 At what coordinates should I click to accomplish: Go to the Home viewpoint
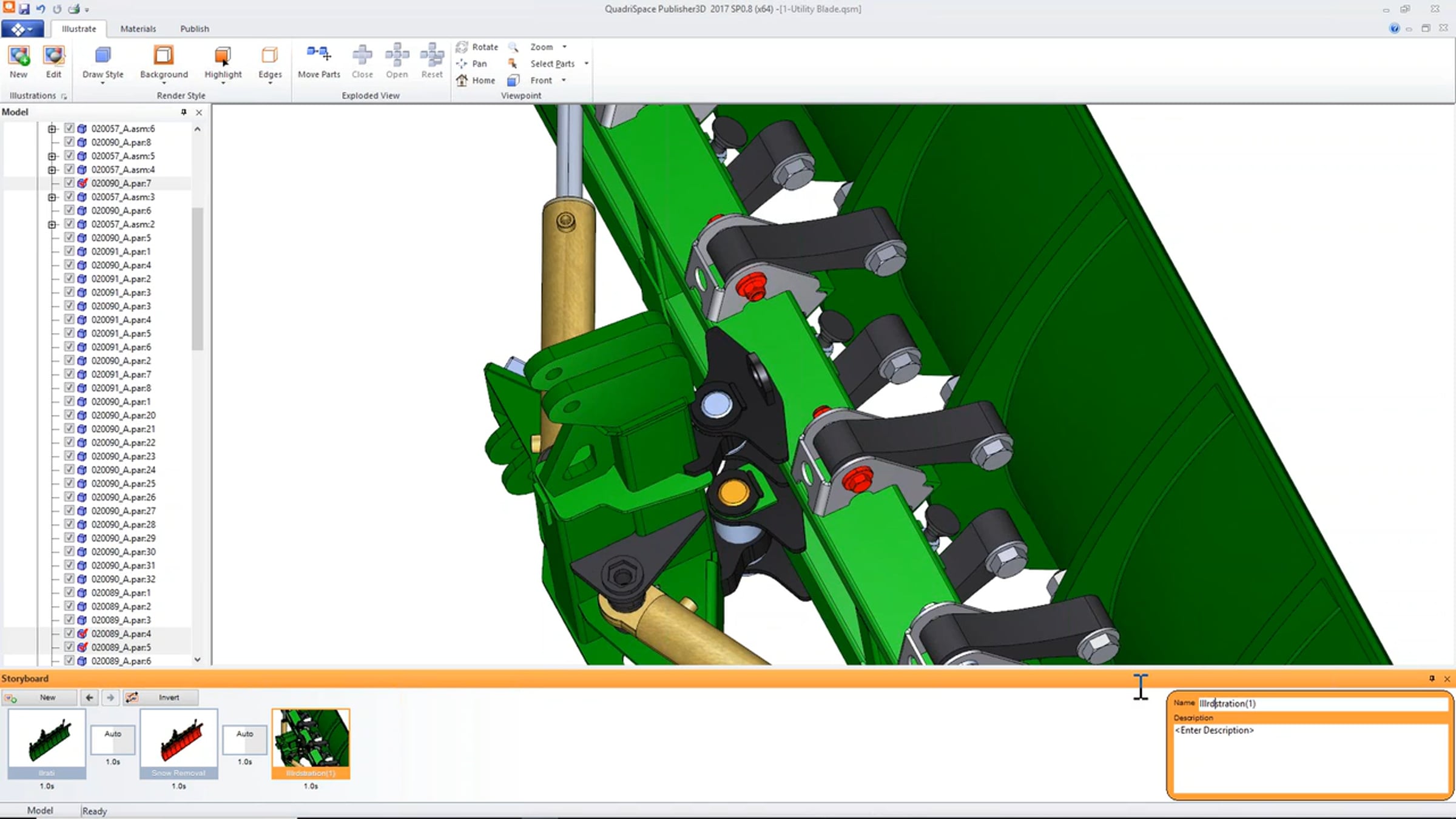coord(476,80)
